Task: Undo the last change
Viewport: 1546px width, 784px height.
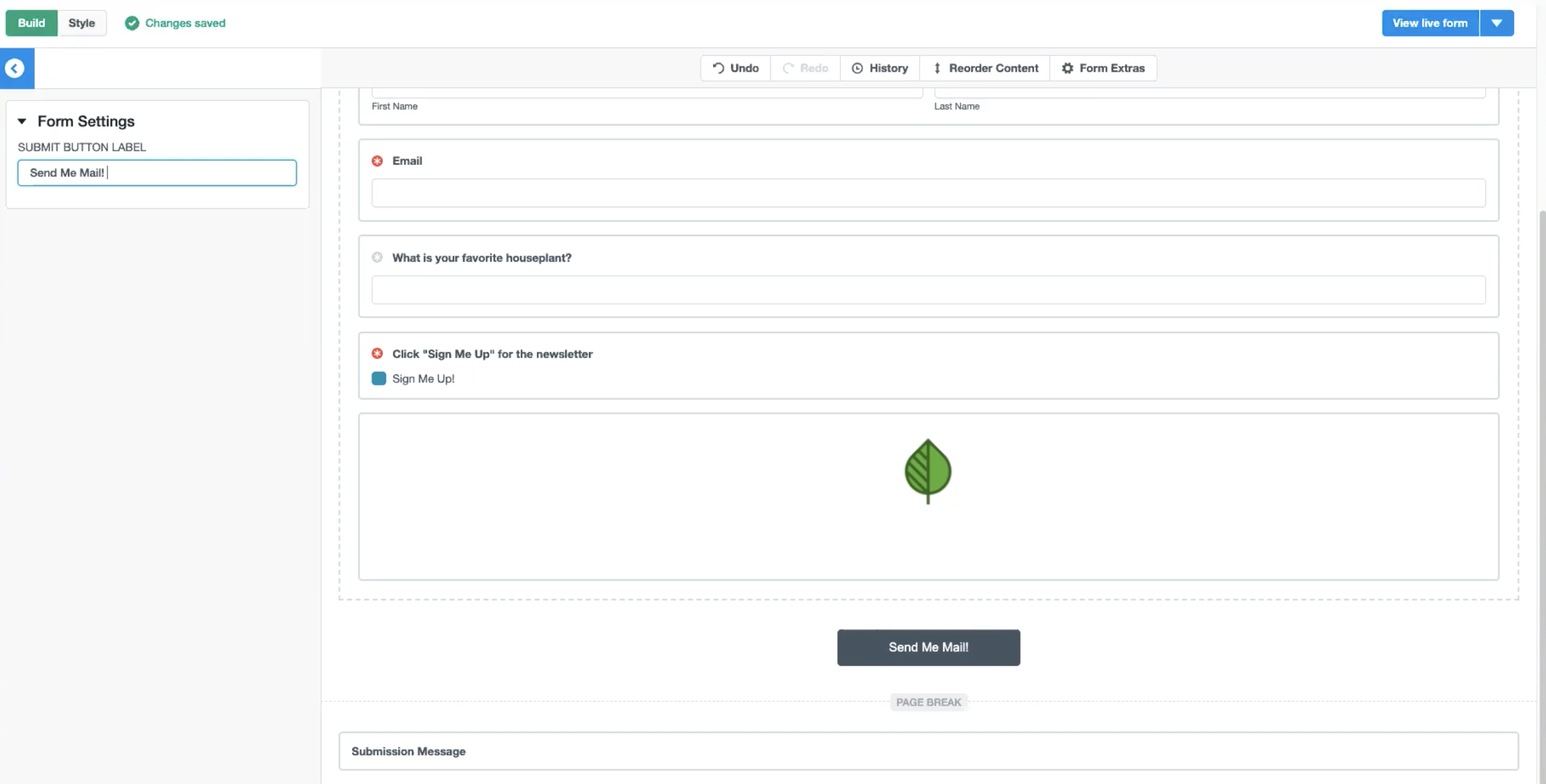Action: (x=736, y=69)
